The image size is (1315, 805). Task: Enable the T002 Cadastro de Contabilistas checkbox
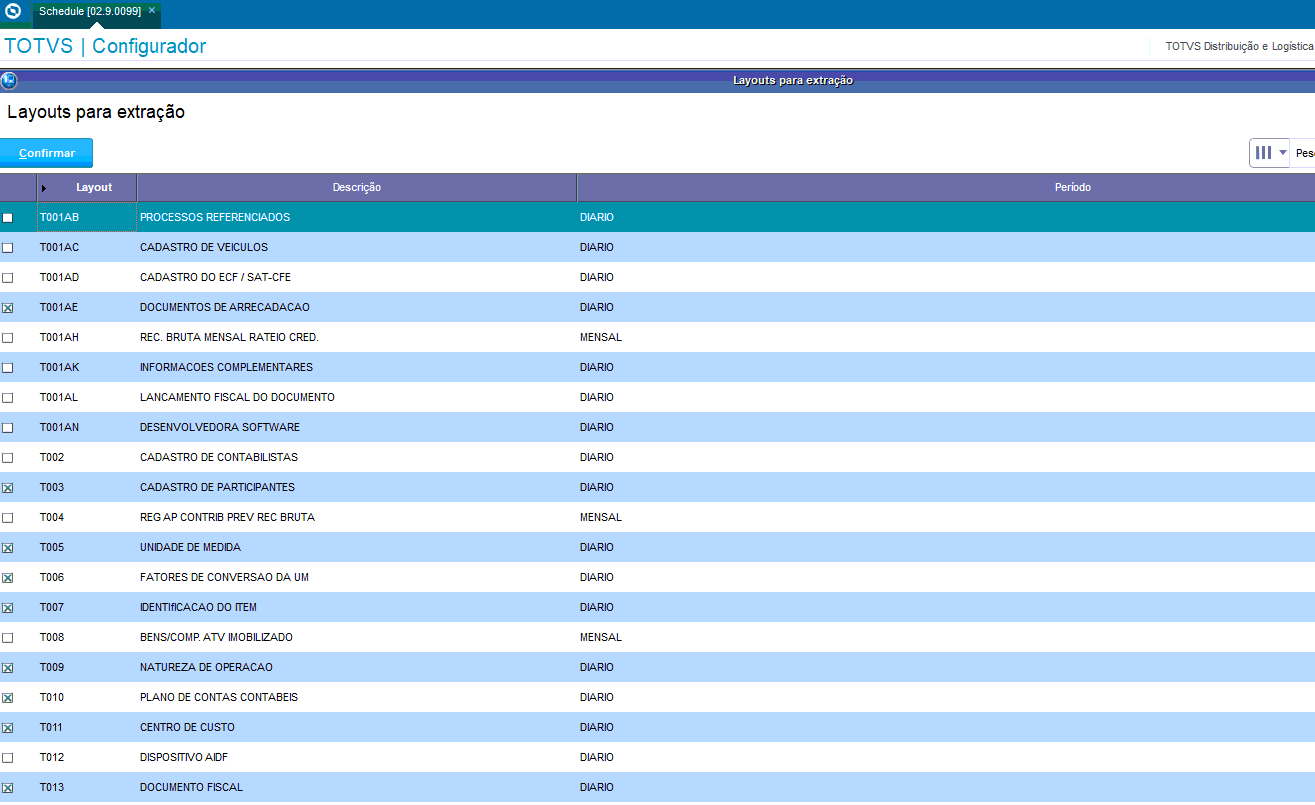[x=8, y=458]
